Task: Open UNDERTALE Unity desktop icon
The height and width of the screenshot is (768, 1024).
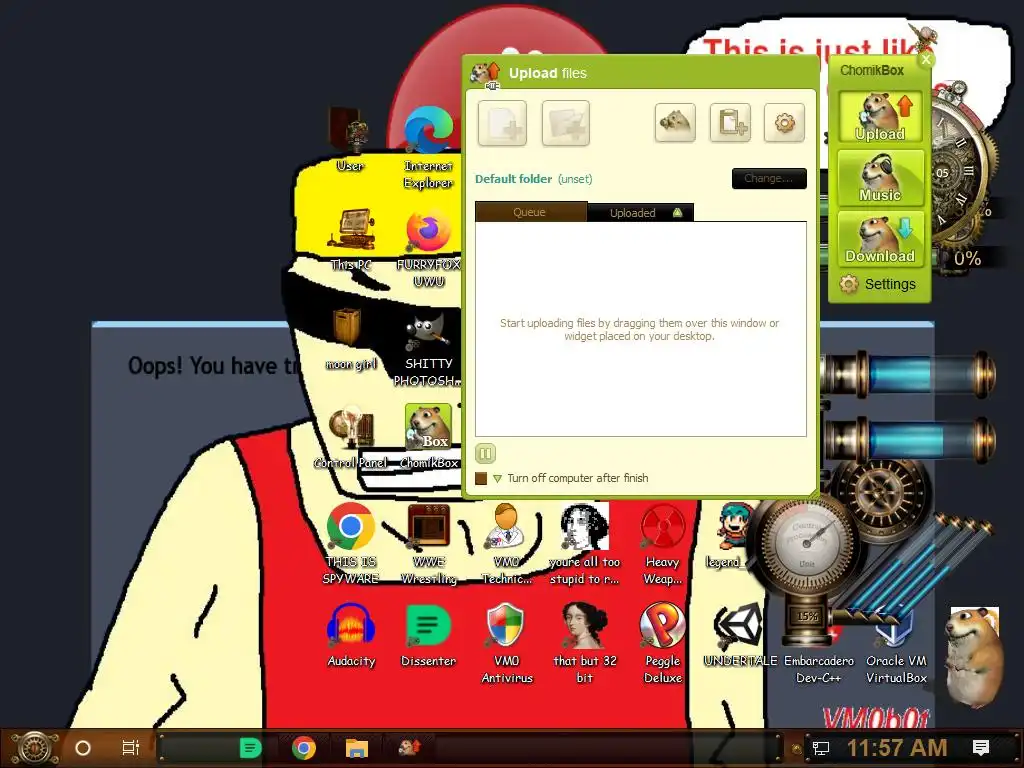Action: click(x=740, y=635)
